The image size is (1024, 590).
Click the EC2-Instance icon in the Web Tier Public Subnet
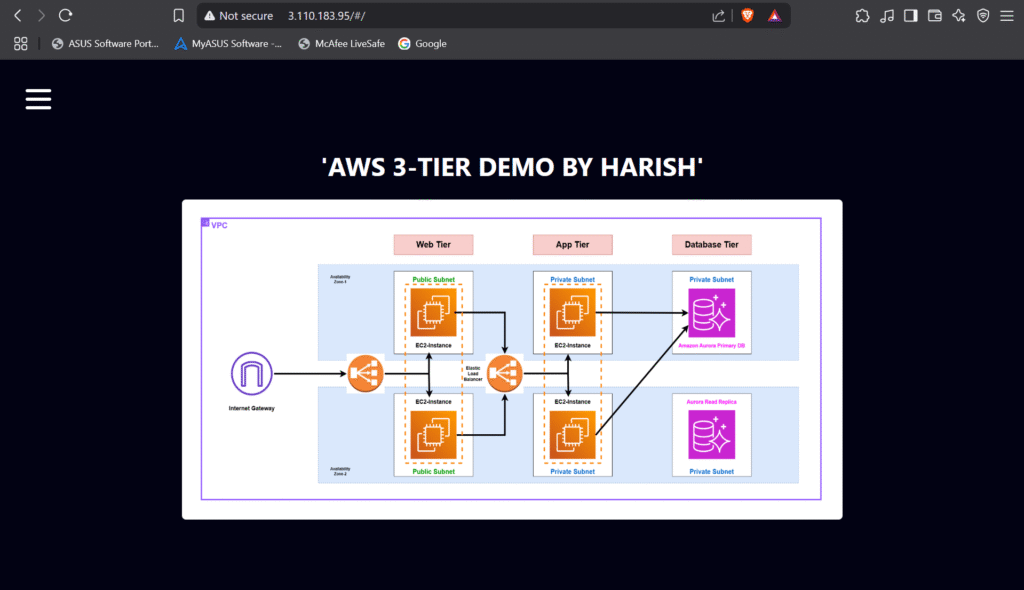(433, 313)
